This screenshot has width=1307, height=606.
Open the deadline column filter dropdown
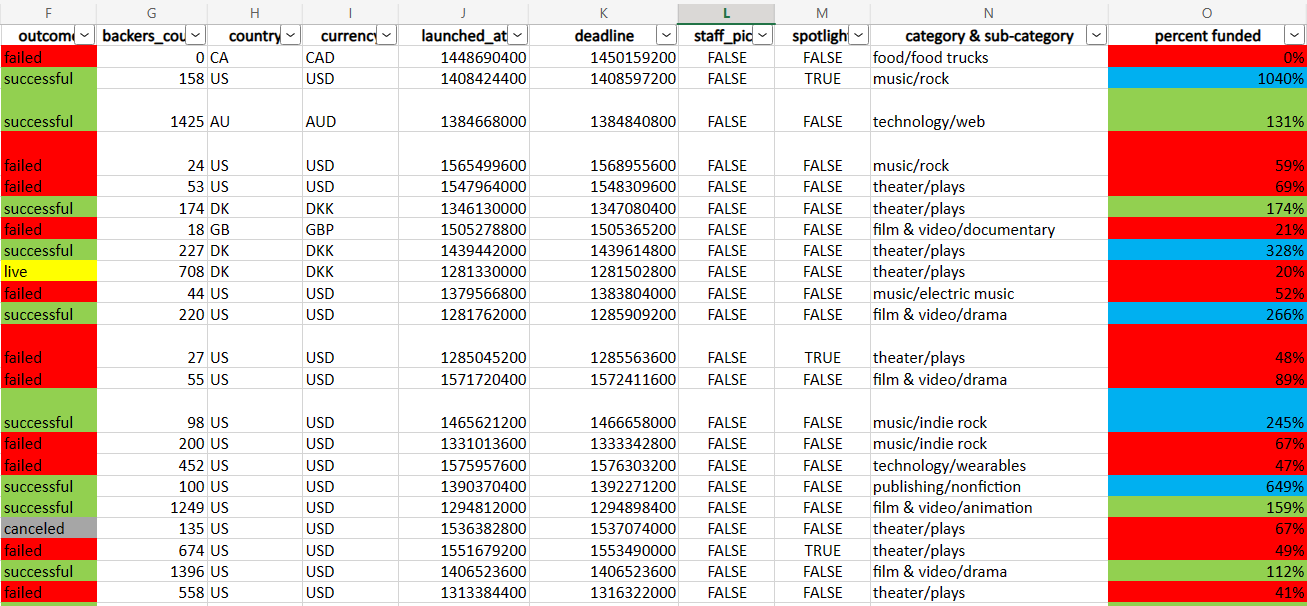click(x=665, y=35)
